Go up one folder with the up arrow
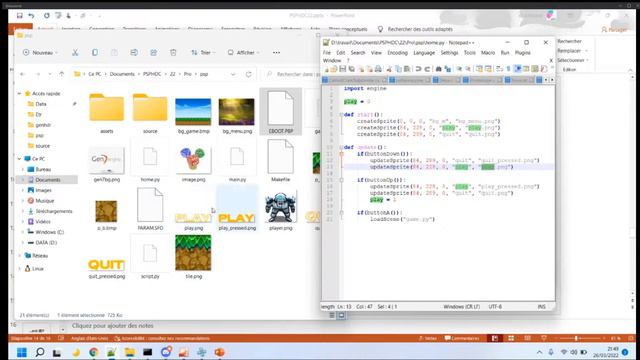Screen dimensions: 640x360 click(x=62, y=74)
